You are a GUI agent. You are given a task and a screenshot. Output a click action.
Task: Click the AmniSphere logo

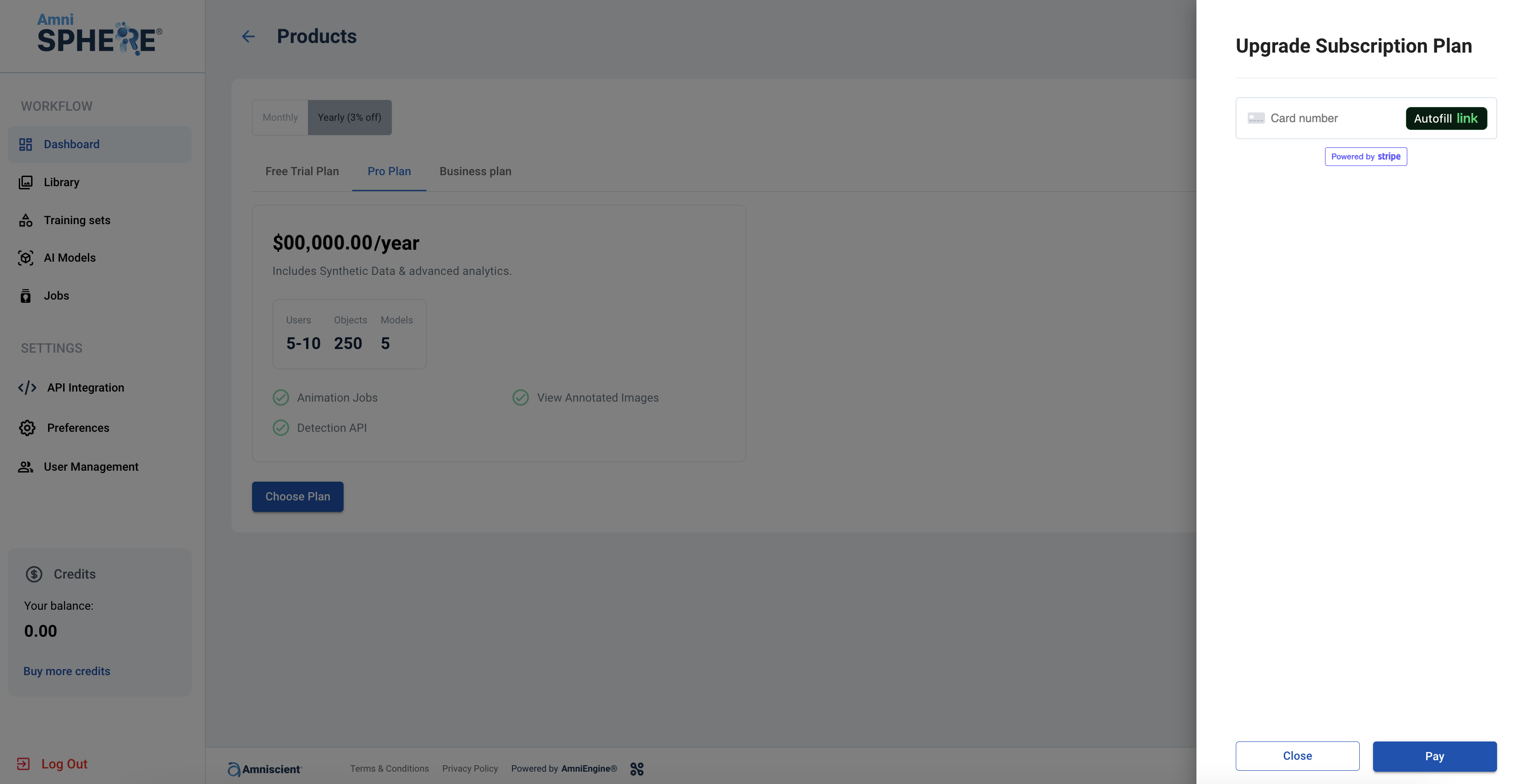100,35
